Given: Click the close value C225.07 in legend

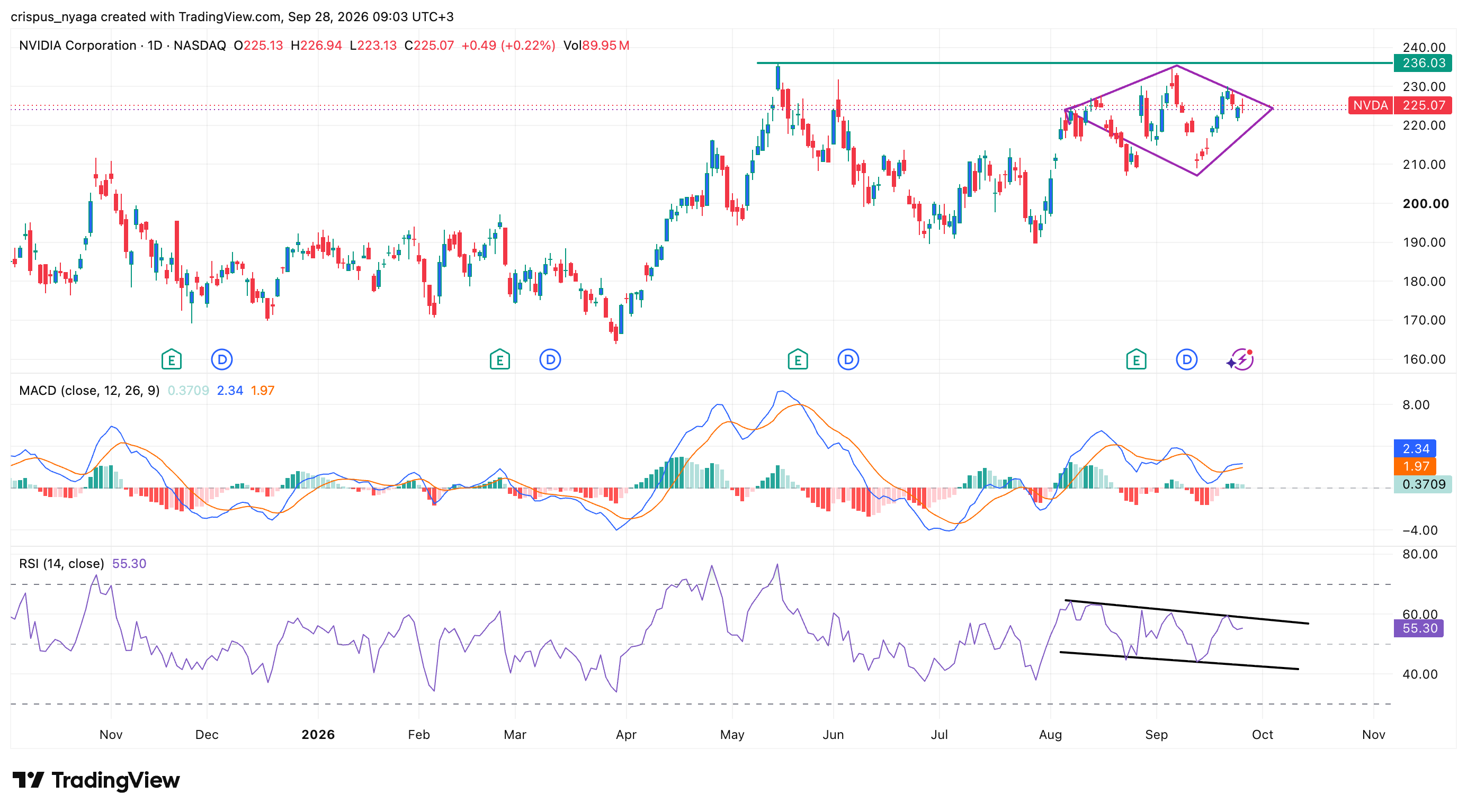Looking at the screenshot, I should (x=429, y=46).
